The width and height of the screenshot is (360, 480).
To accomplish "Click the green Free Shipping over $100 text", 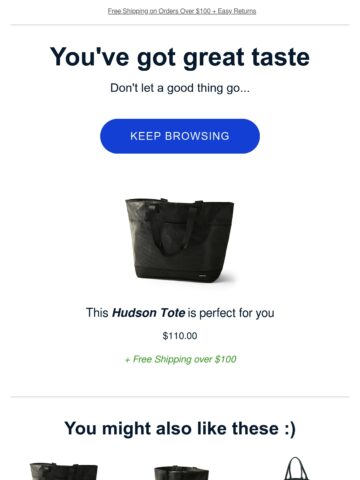I will point(180,359).
